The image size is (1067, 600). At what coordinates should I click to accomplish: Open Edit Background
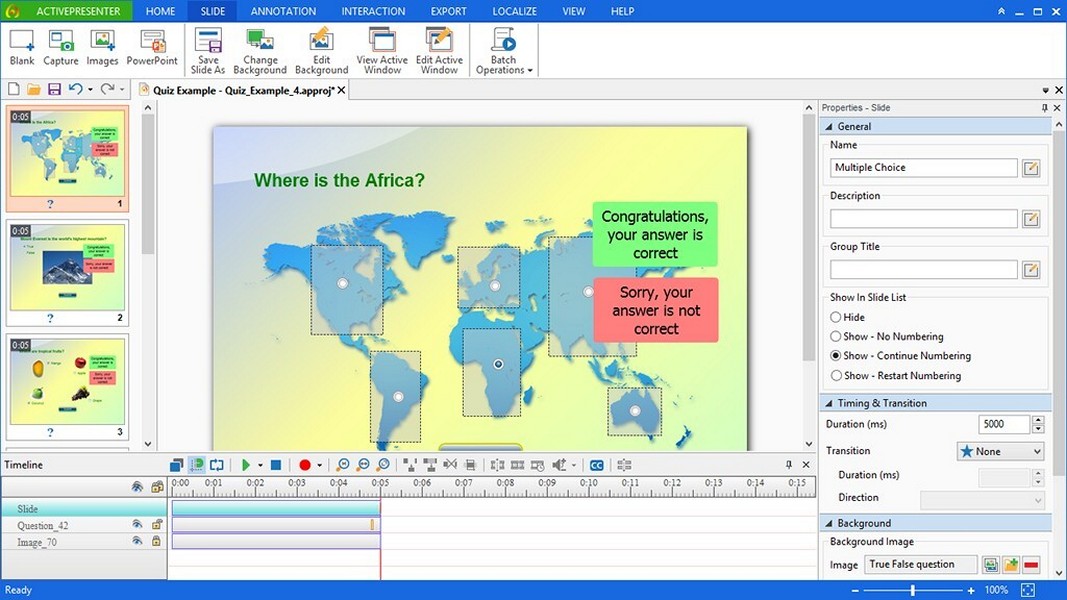pyautogui.click(x=321, y=51)
